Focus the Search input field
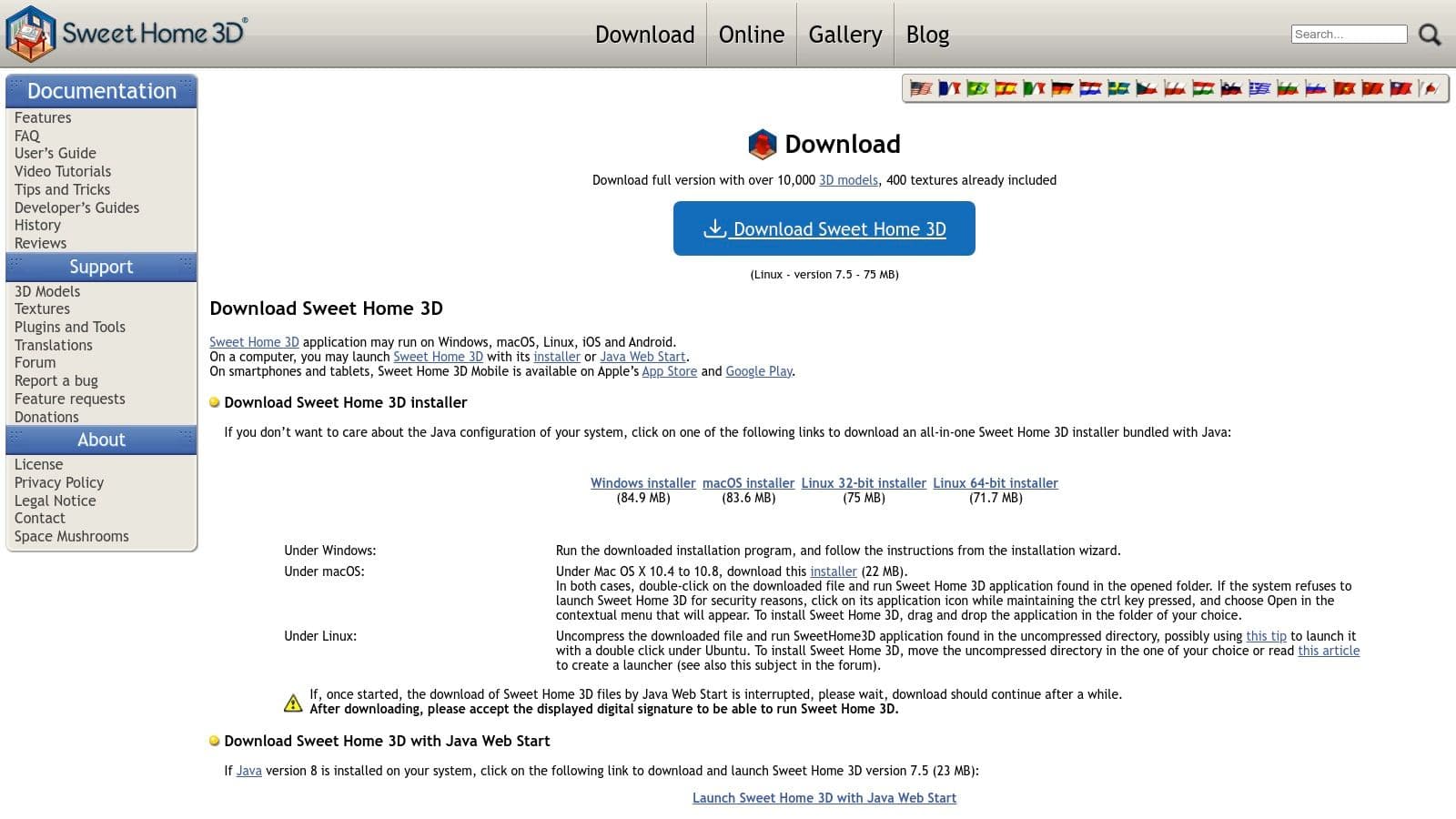 coord(1348,35)
